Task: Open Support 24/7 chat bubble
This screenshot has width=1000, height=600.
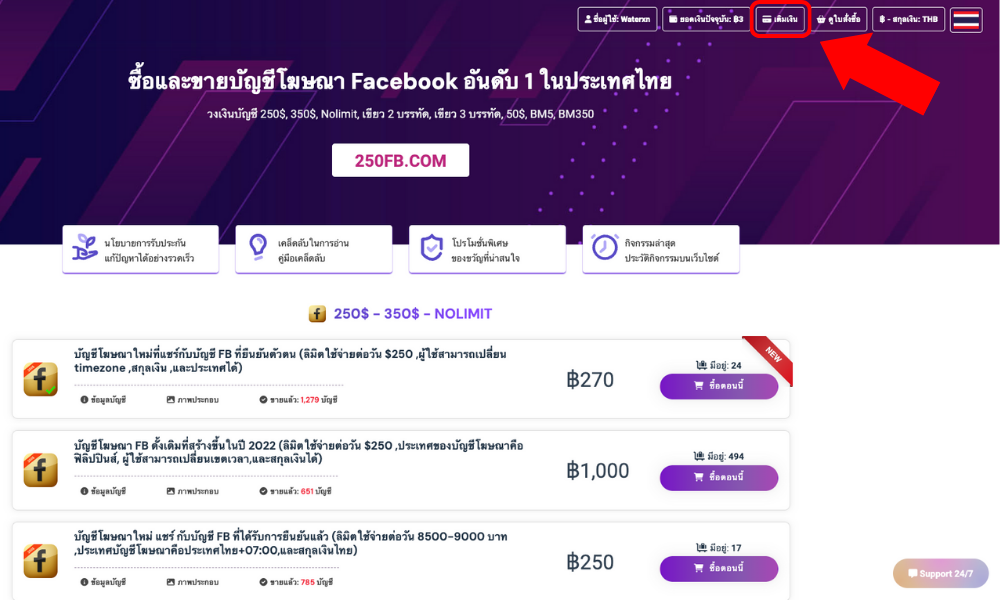Action: (x=941, y=573)
